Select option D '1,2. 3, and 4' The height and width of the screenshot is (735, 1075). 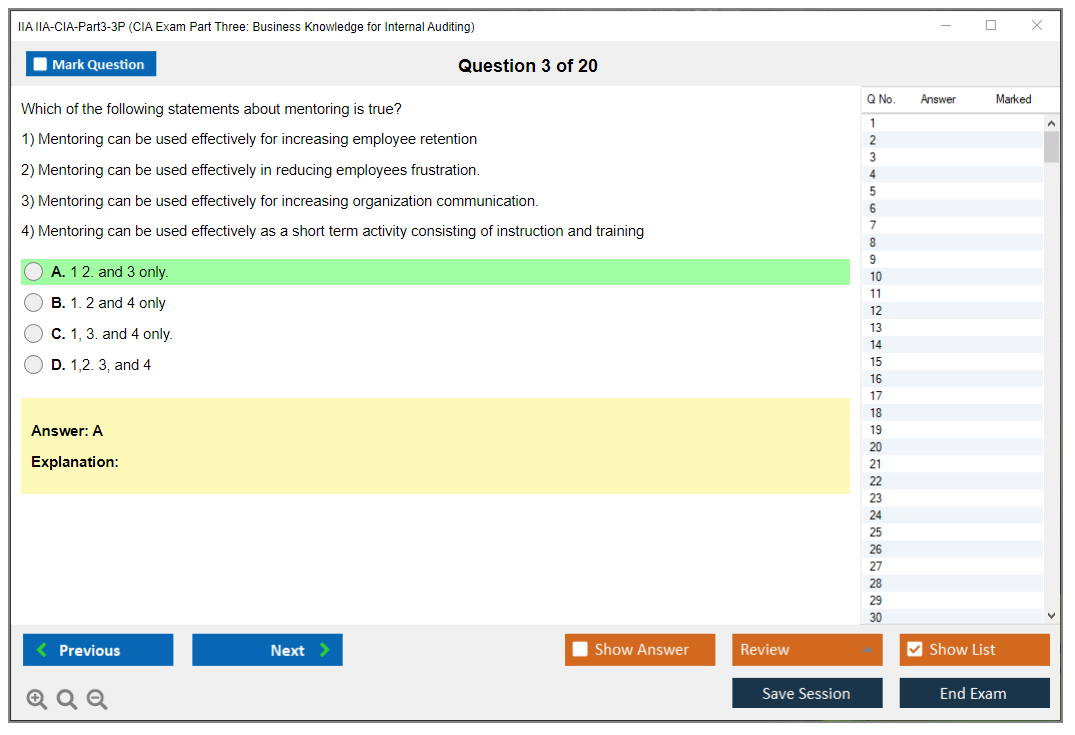(x=34, y=365)
